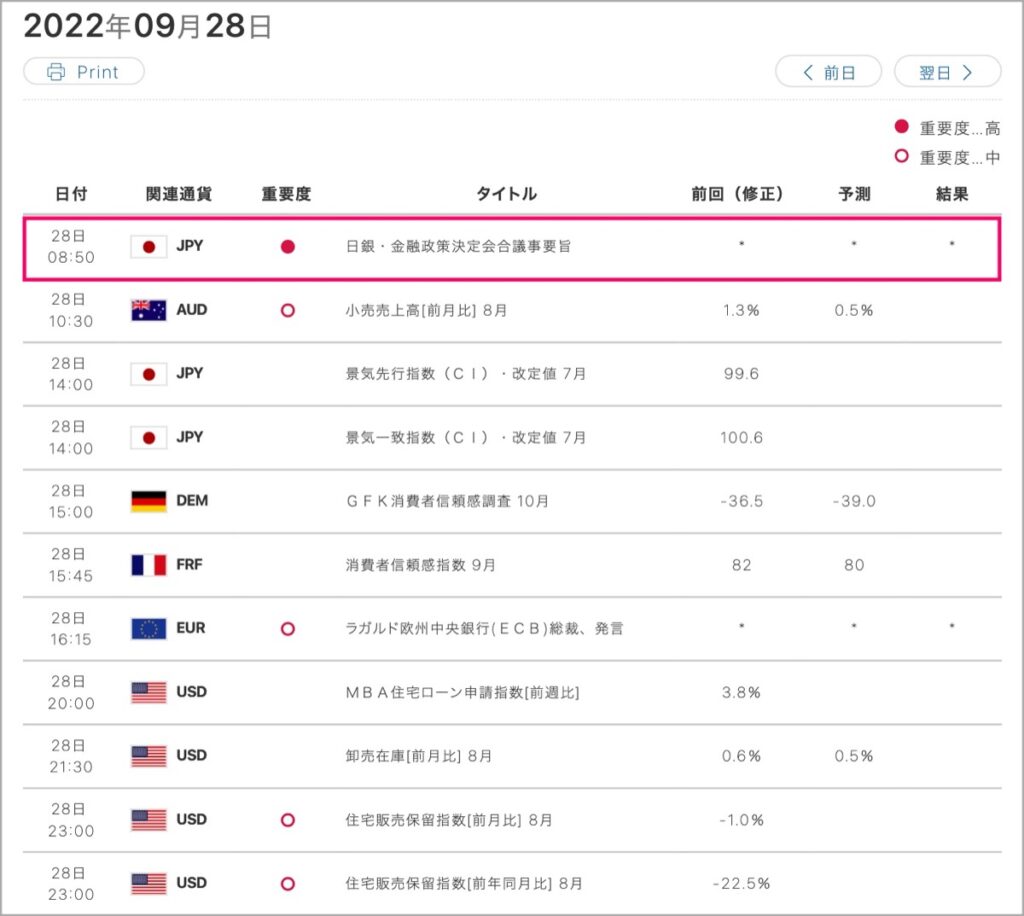Click the Japan flag in the 景気一致指数 row
The image size is (1024, 916).
pyautogui.click(x=149, y=437)
